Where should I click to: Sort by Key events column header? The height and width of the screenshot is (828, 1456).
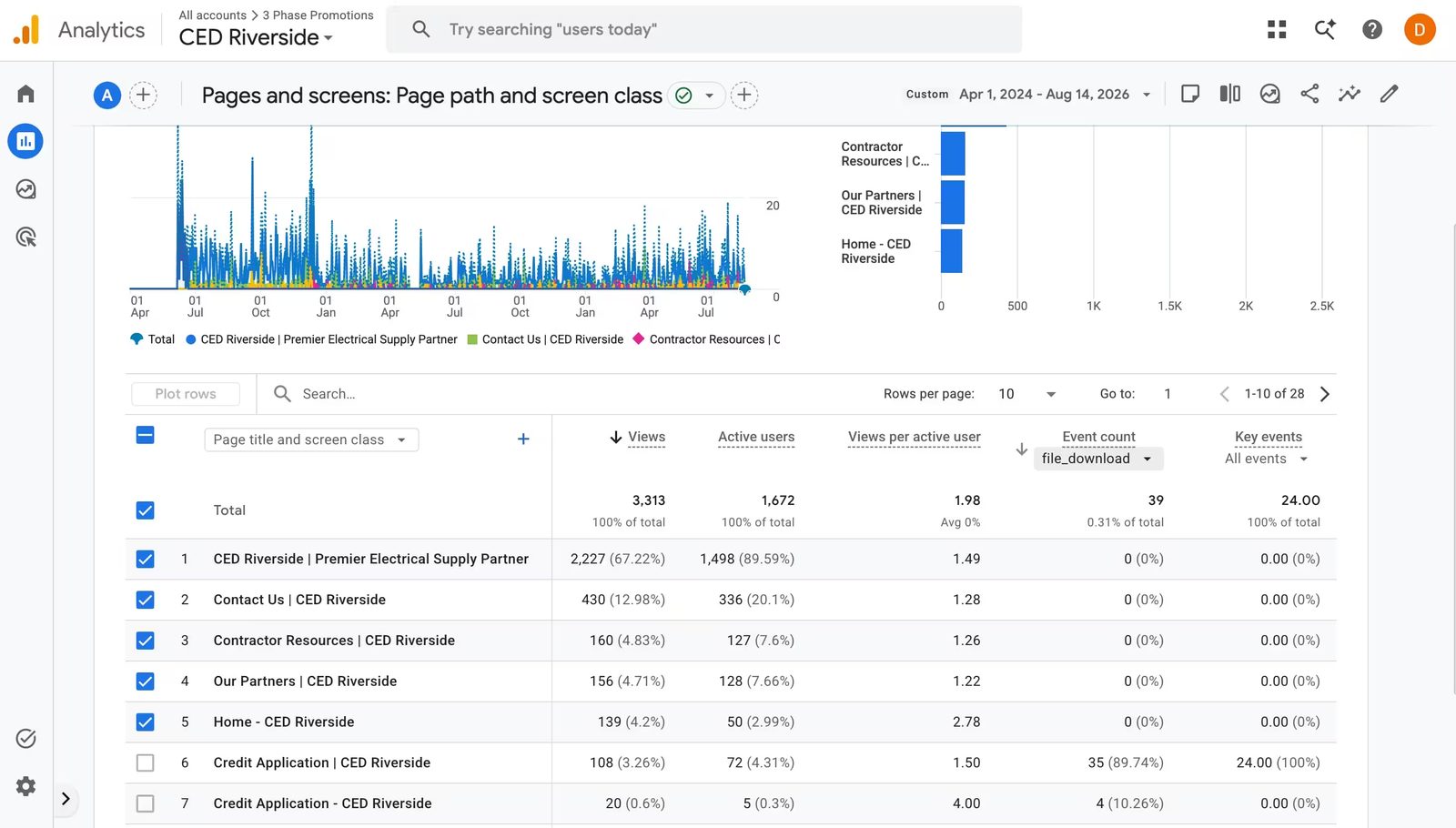click(x=1269, y=437)
